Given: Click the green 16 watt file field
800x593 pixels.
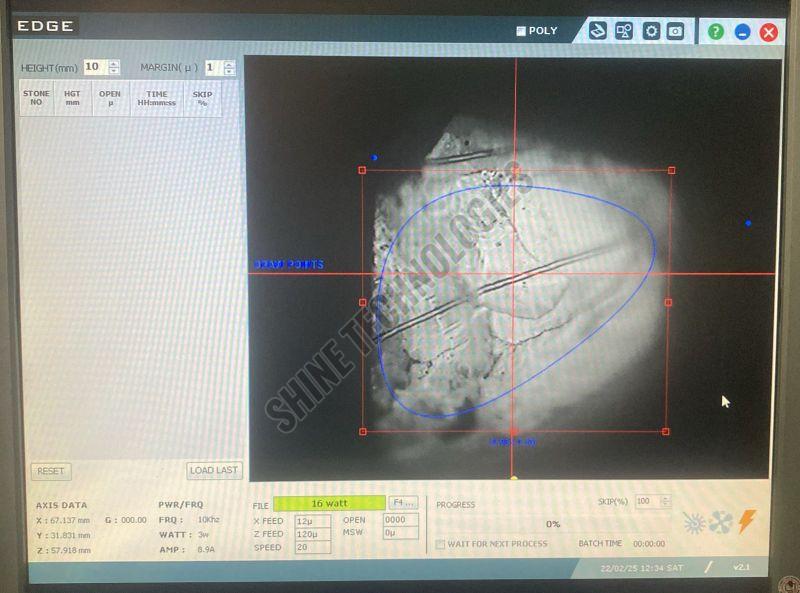Looking at the screenshot, I should pyautogui.click(x=329, y=503).
